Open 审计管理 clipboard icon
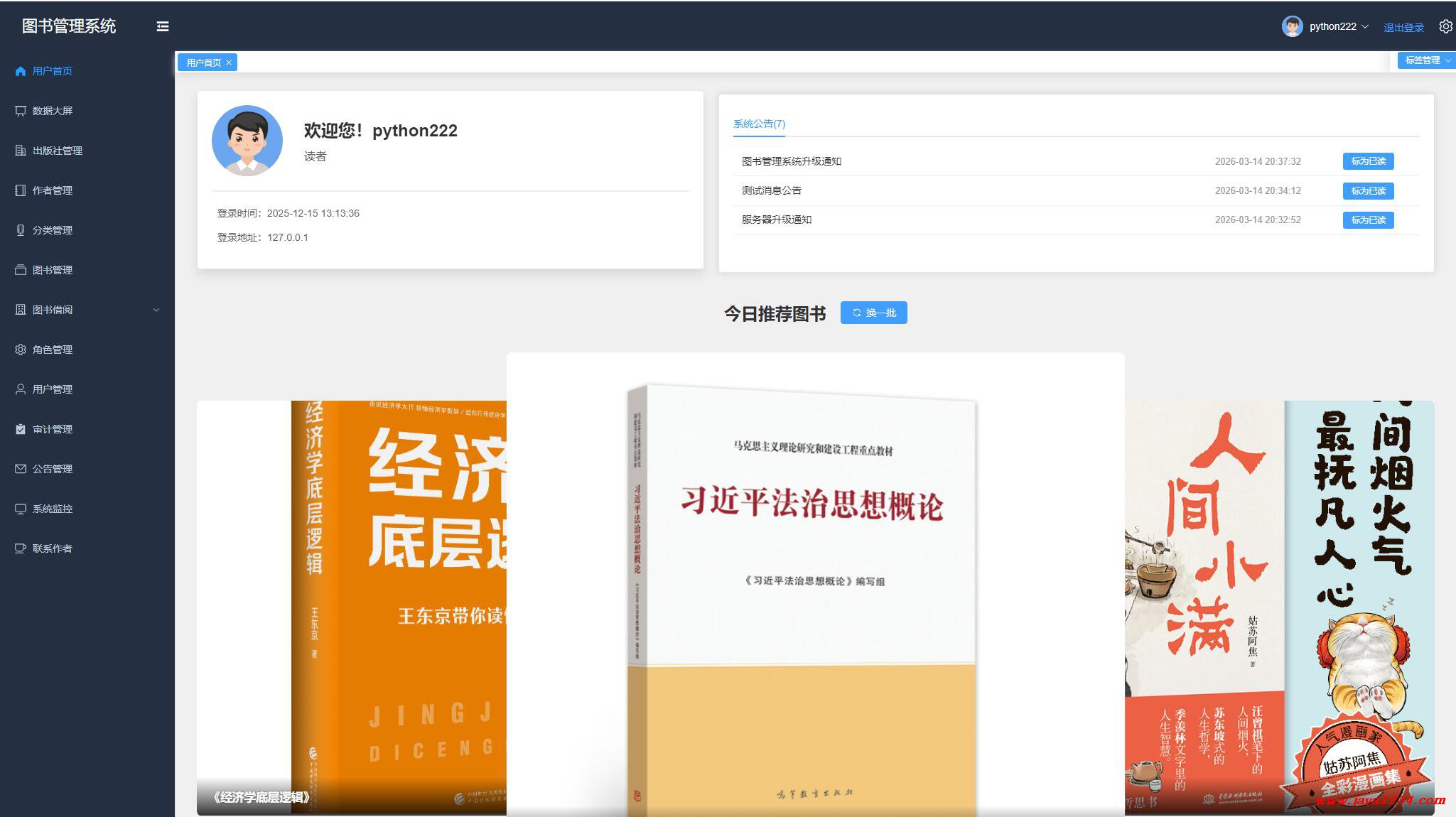1456x817 pixels. point(20,429)
